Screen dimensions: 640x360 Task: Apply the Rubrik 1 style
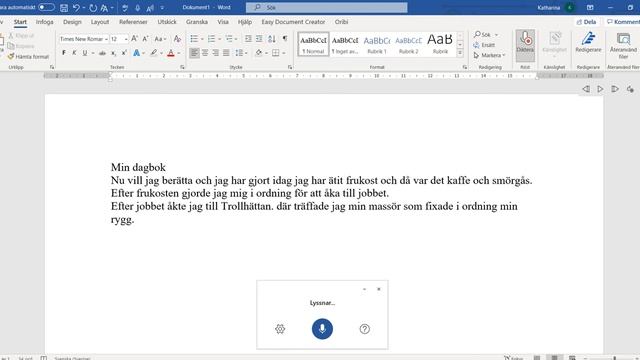pos(377,44)
